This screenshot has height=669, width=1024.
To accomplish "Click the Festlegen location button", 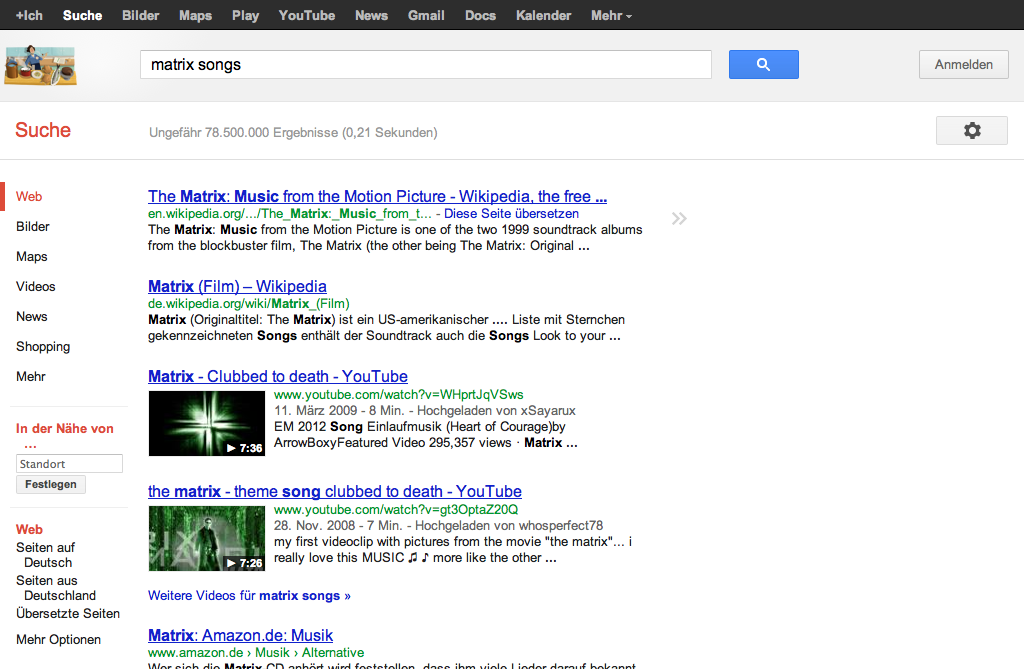I will 51,484.
